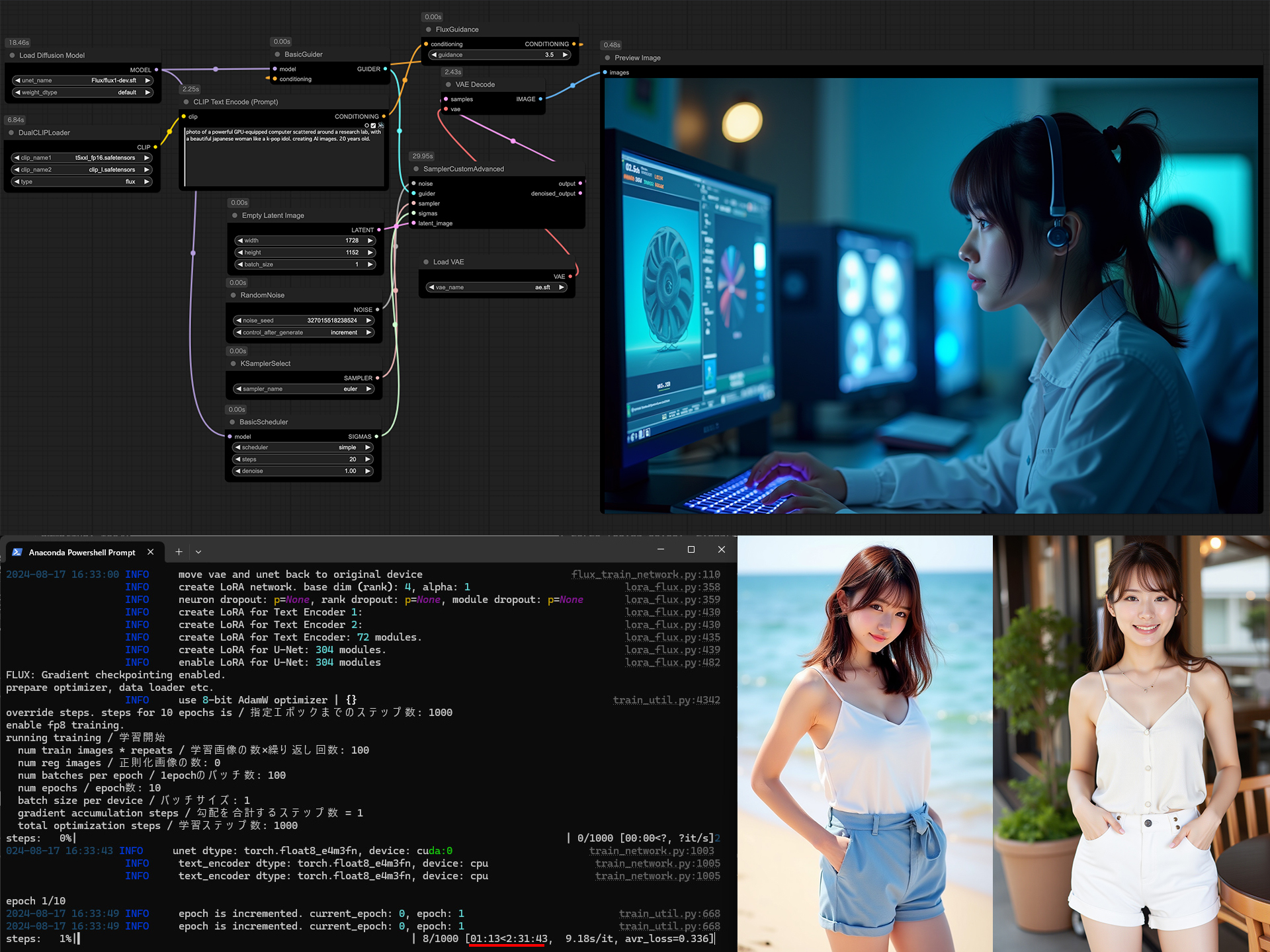Screen dimensions: 1270x952
Task: Decrease the width value with the left arrow
Action: coord(241,241)
